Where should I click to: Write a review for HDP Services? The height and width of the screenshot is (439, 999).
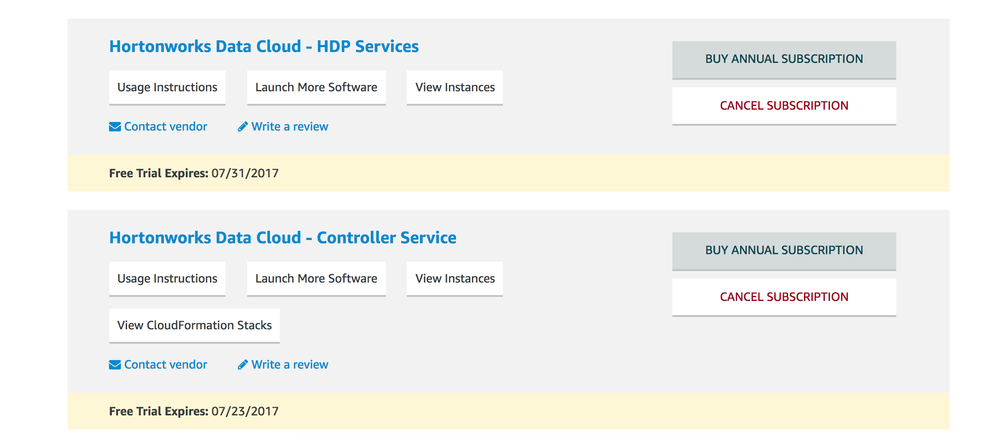coord(289,127)
